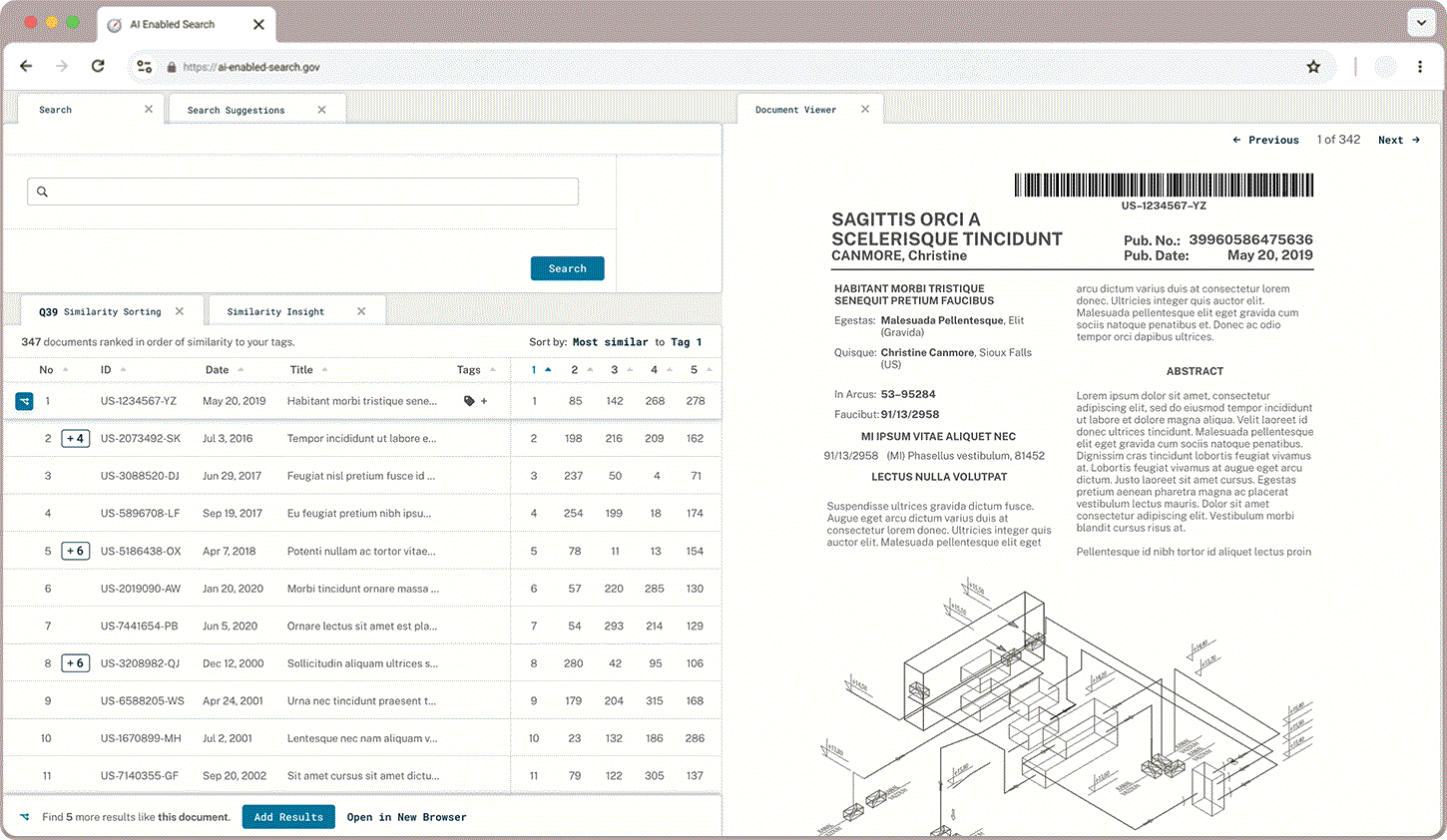The width and height of the screenshot is (1447, 840).
Task: Expand the tab list chevron in title bar
Action: click(x=1421, y=22)
